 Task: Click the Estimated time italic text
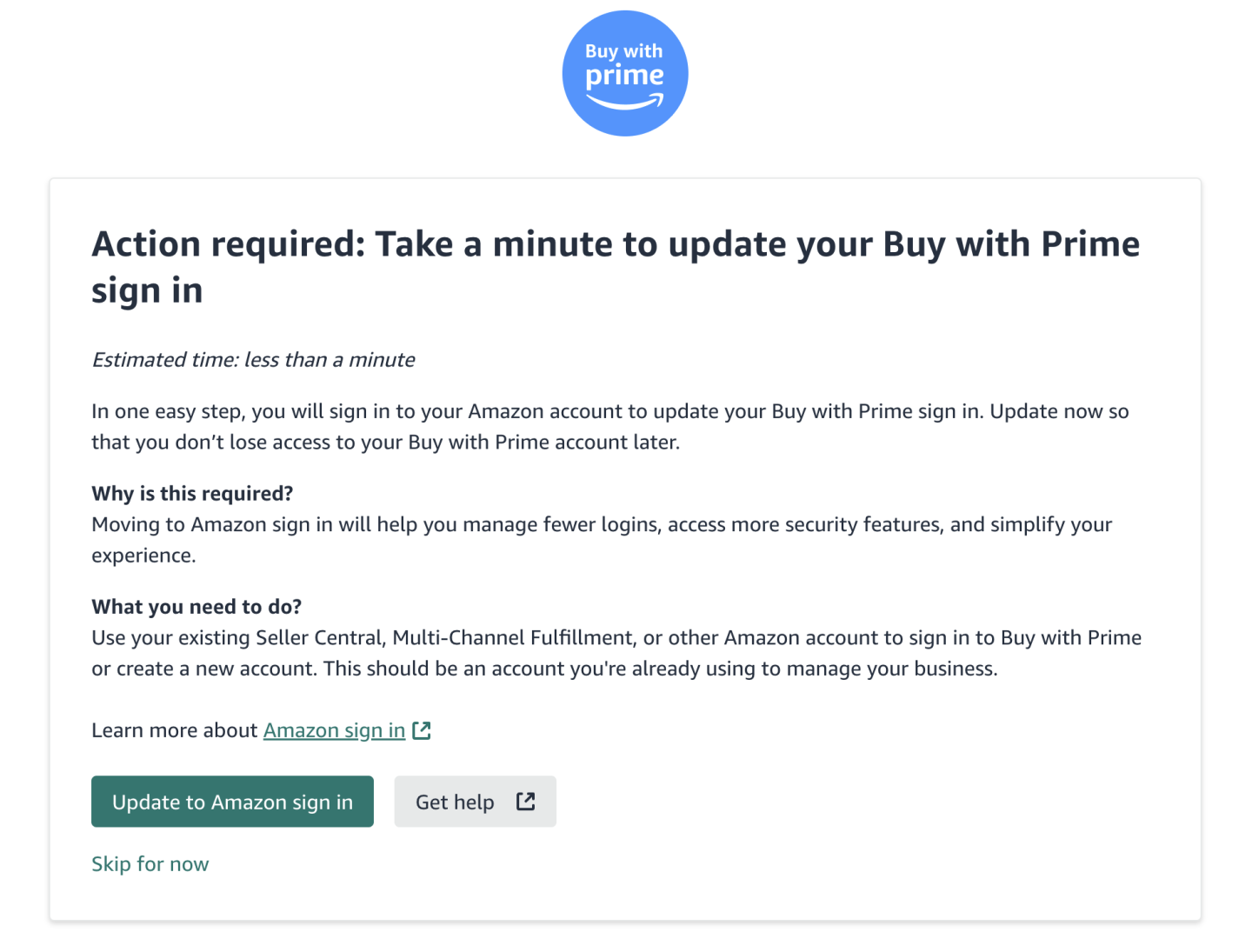pos(253,359)
